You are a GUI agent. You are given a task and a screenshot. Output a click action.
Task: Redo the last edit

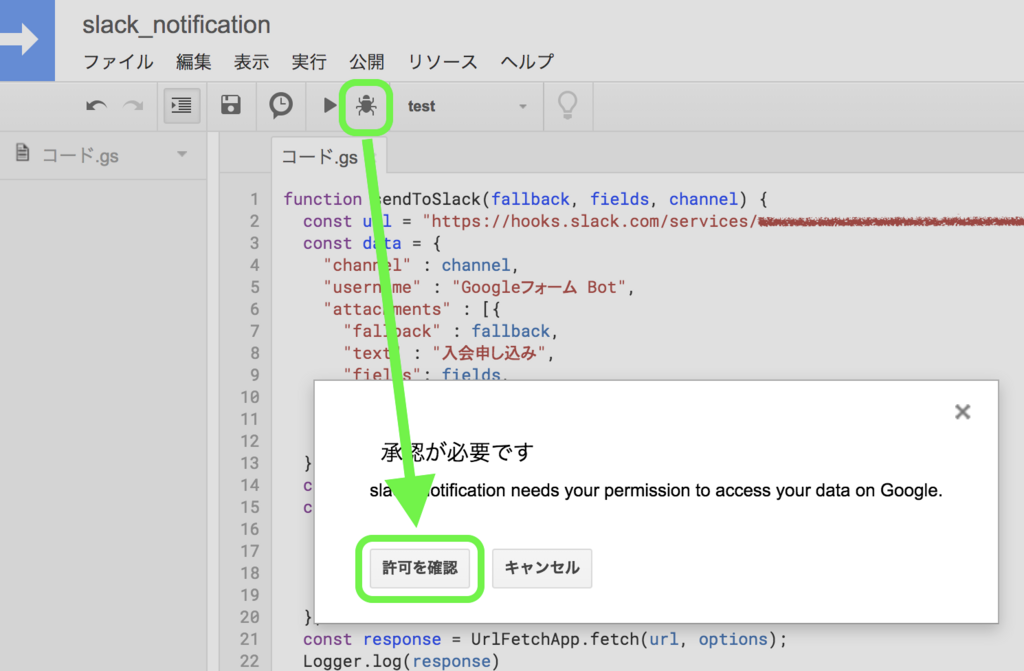(x=134, y=106)
